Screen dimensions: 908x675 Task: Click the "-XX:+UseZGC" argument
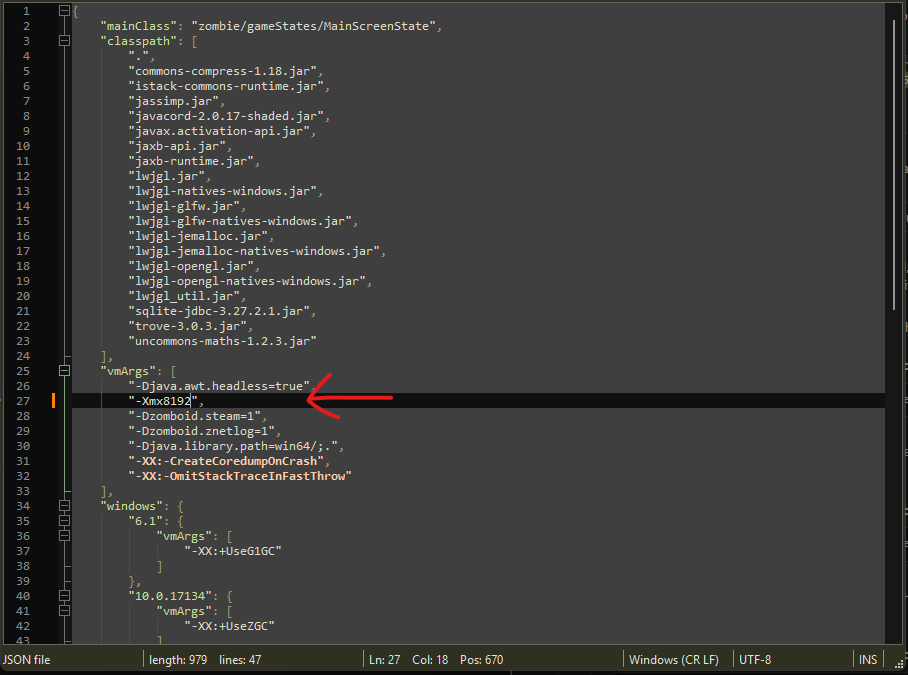229,626
